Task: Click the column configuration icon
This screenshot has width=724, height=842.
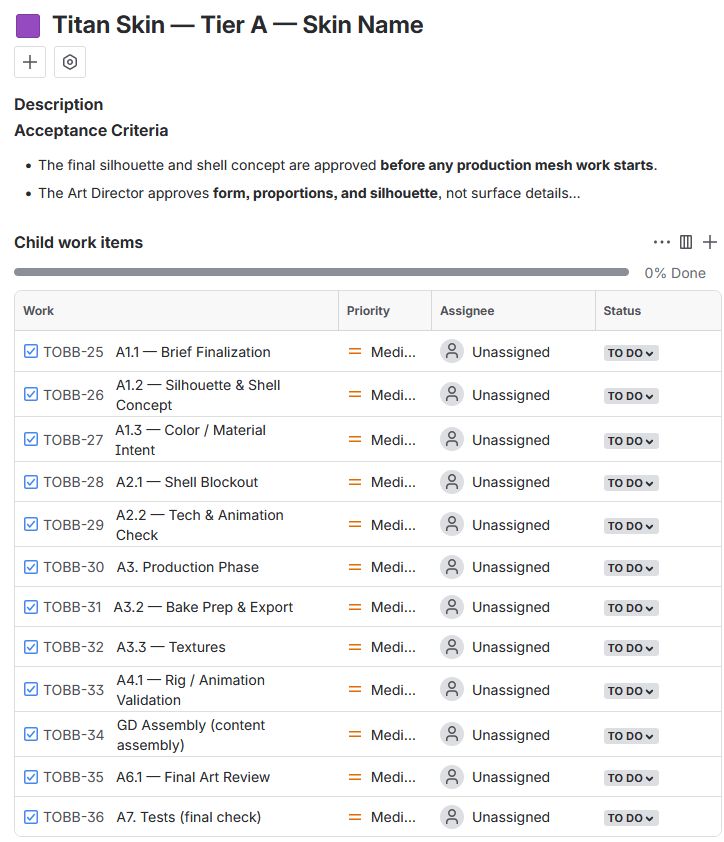Action: click(x=686, y=242)
